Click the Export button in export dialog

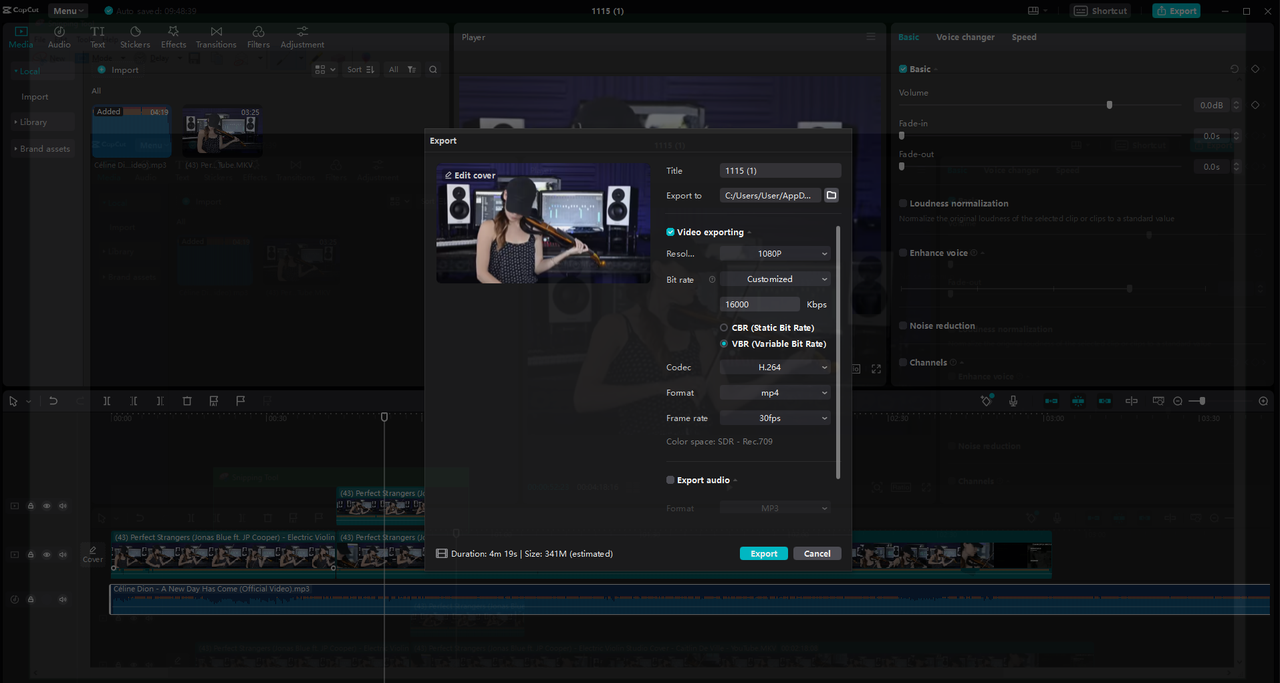764,553
